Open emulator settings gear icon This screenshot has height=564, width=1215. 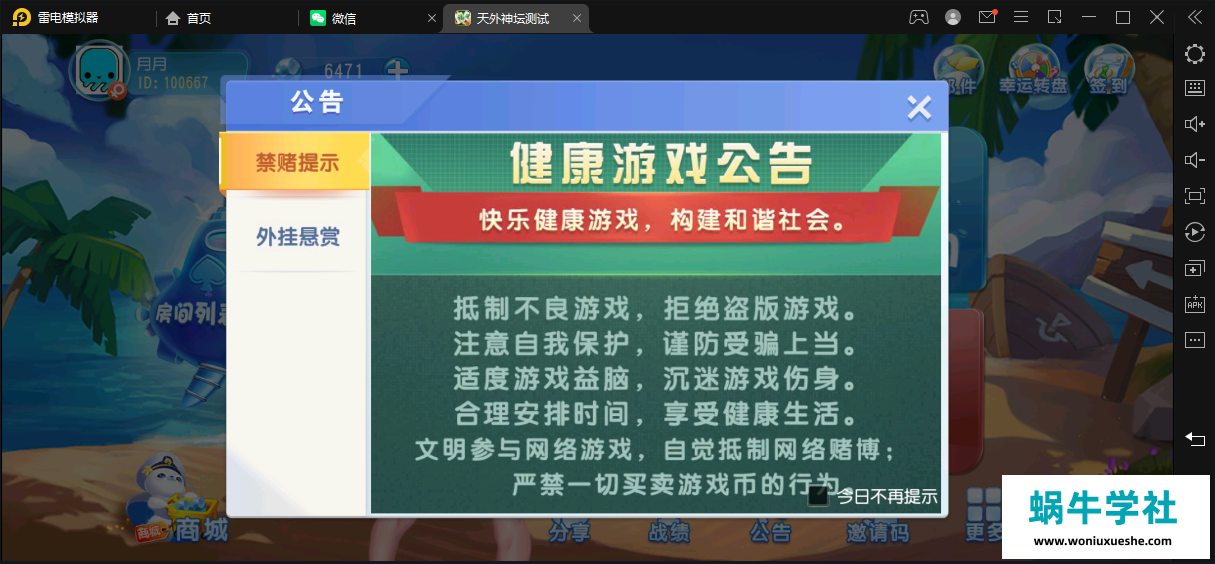click(1194, 54)
